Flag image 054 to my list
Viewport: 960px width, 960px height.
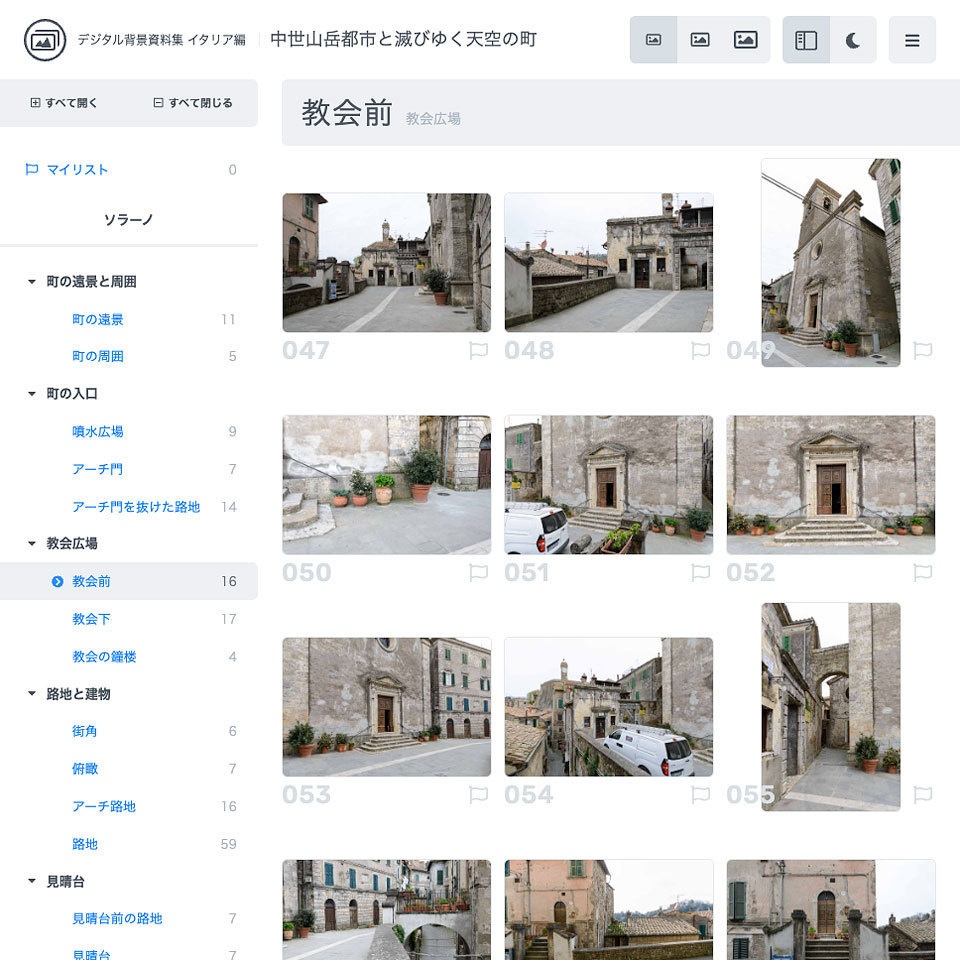click(x=700, y=795)
